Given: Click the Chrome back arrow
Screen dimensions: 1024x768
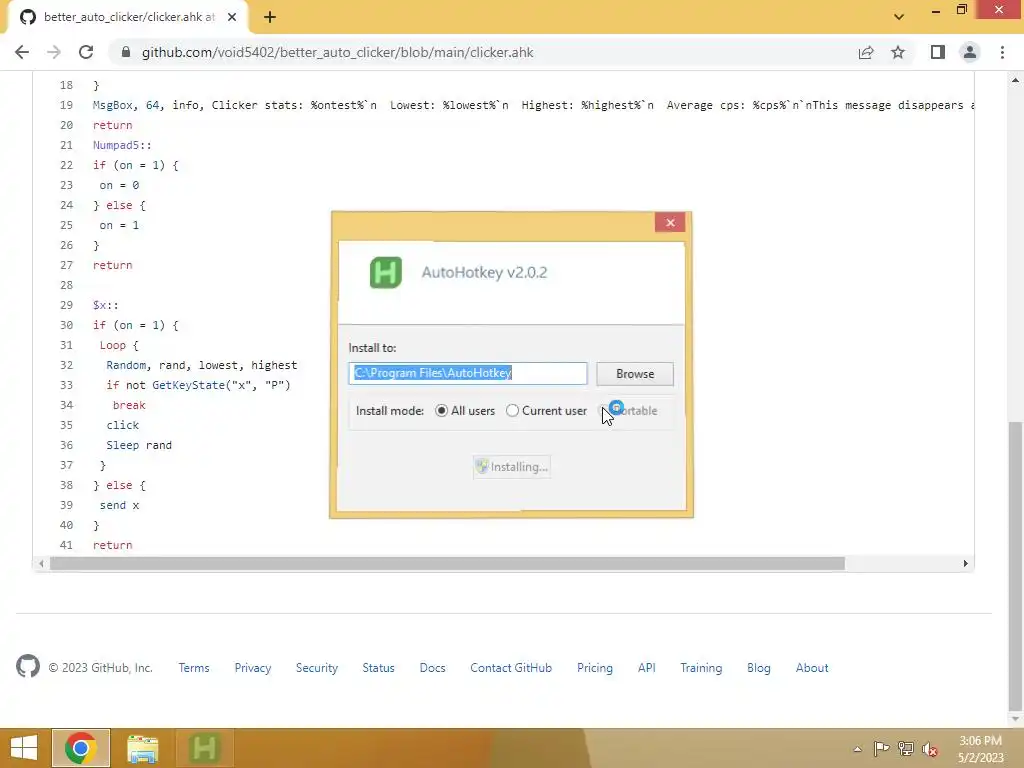Looking at the screenshot, I should [22, 52].
